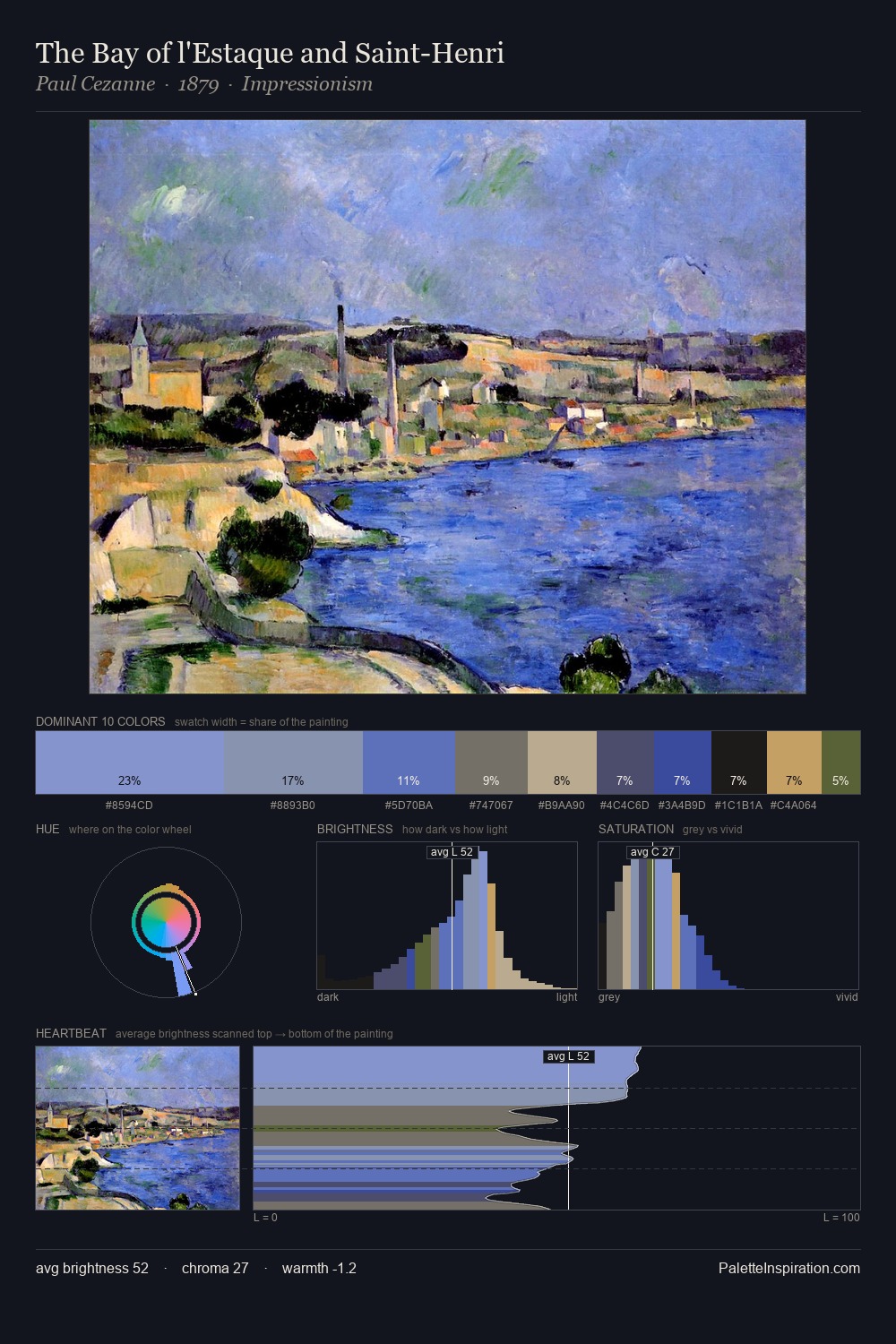896x1344 pixels.
Task: Click the hex code '#4C4C6D'
Action: coord(625,805)
